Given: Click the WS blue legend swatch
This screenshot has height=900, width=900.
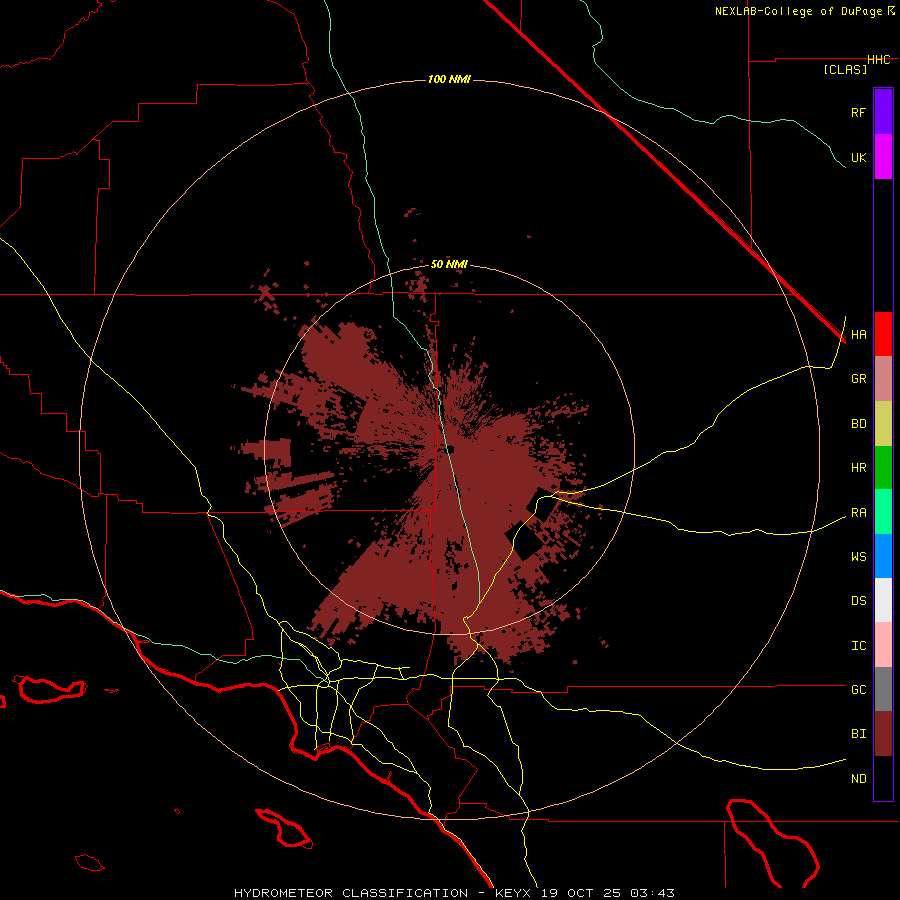Looking at the screenshot, I should 883,556.
